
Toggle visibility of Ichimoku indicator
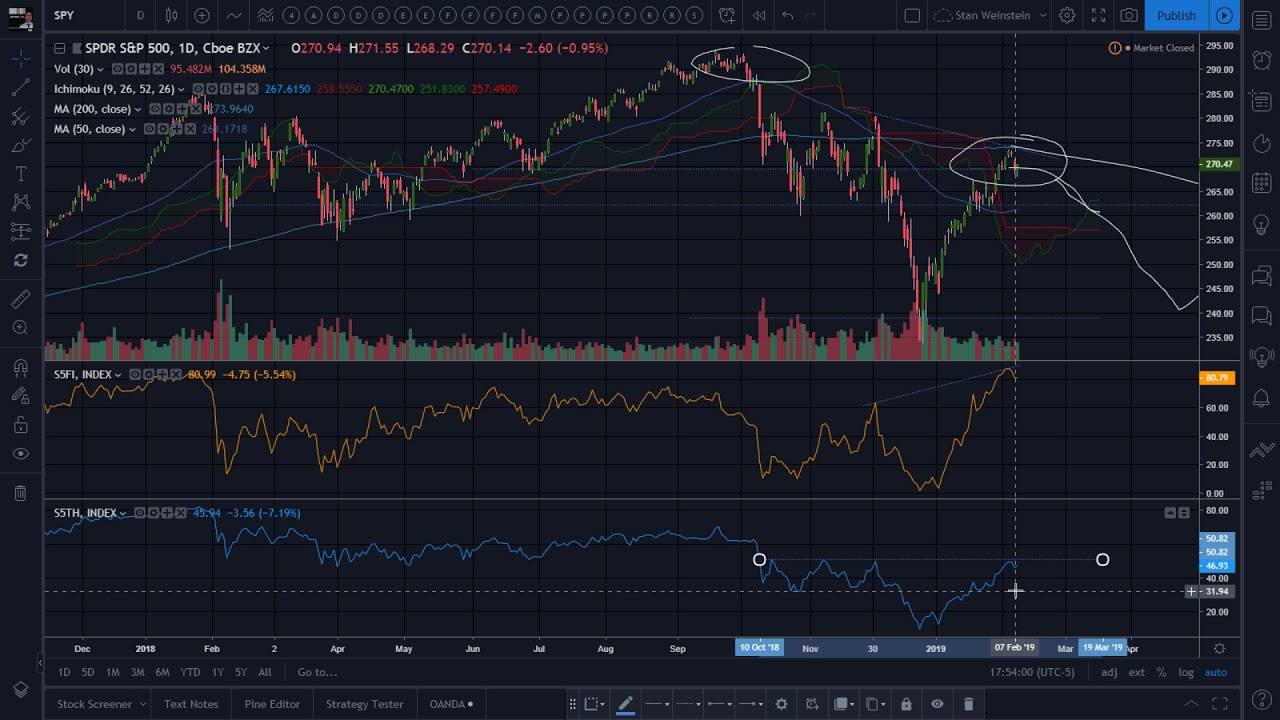point(199,89)
